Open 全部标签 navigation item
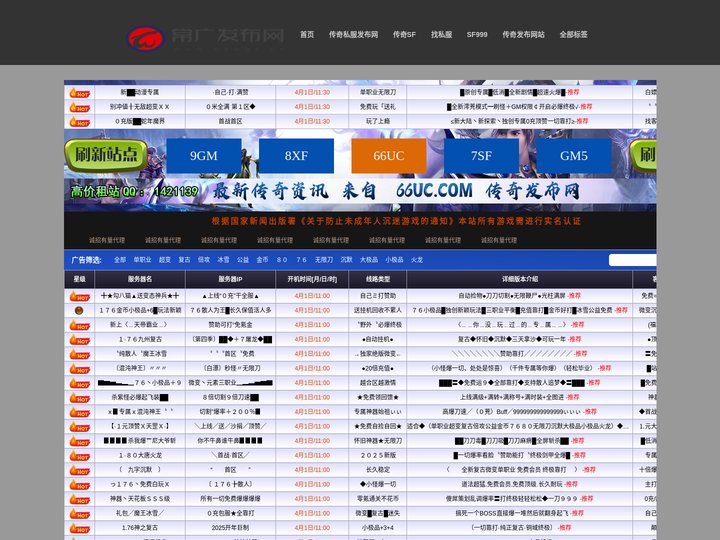 573,34
